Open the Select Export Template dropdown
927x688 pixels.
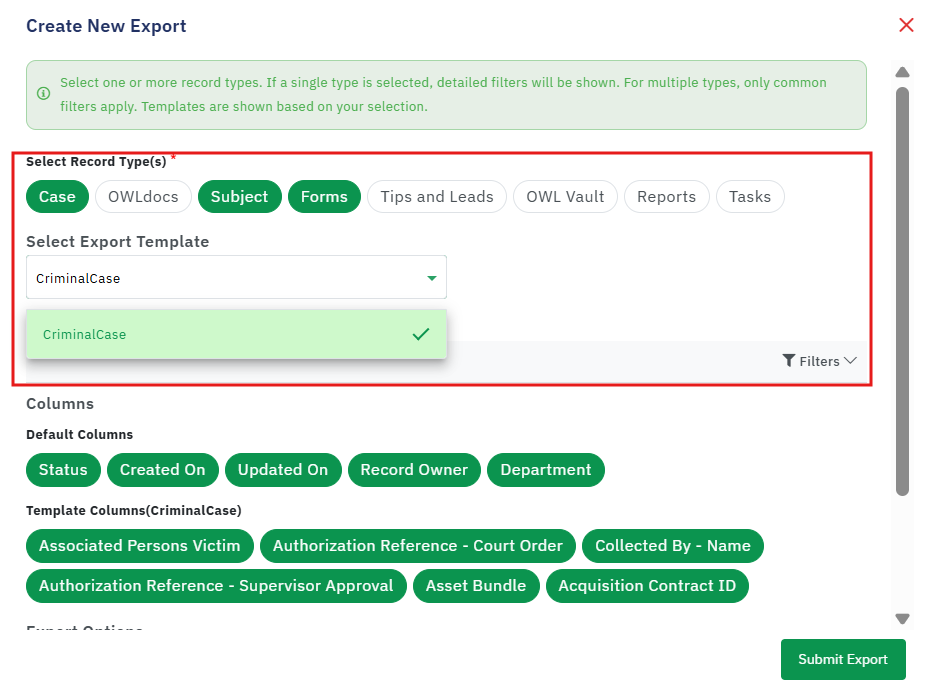[236, 277]
